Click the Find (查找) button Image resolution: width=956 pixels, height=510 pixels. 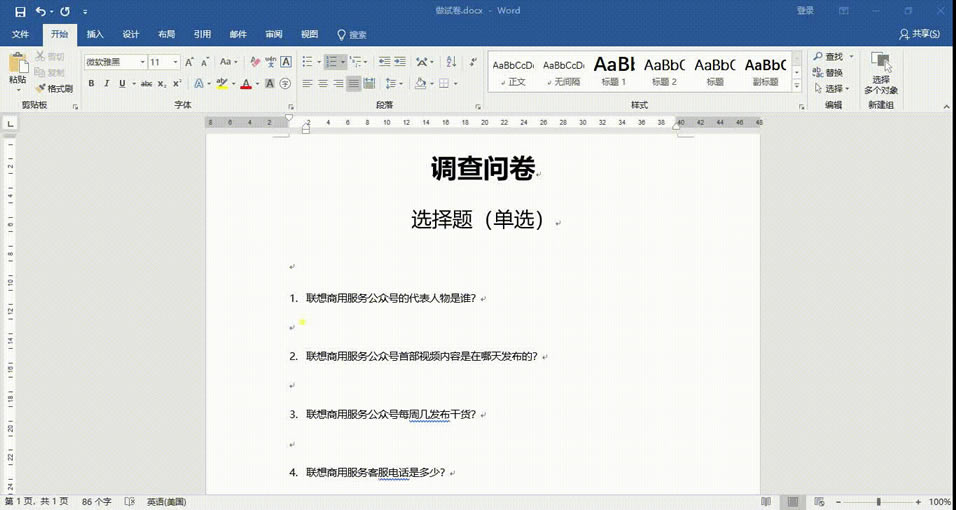828,57
